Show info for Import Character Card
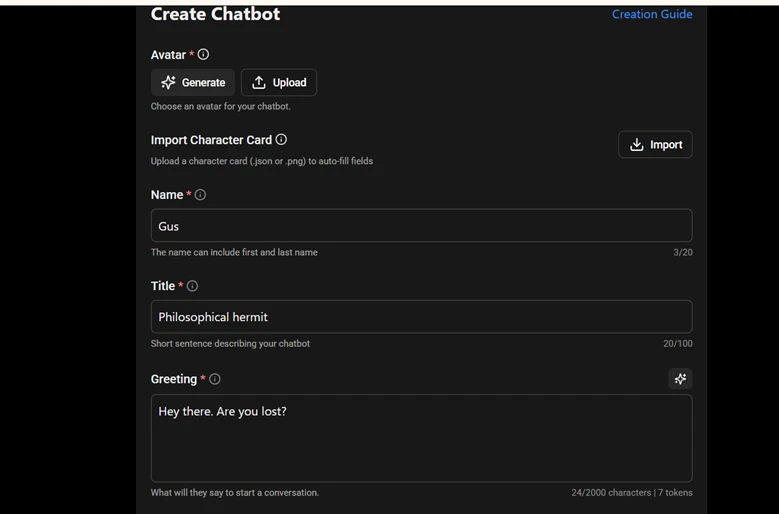The image size is (779, 514). click(281, 140)
